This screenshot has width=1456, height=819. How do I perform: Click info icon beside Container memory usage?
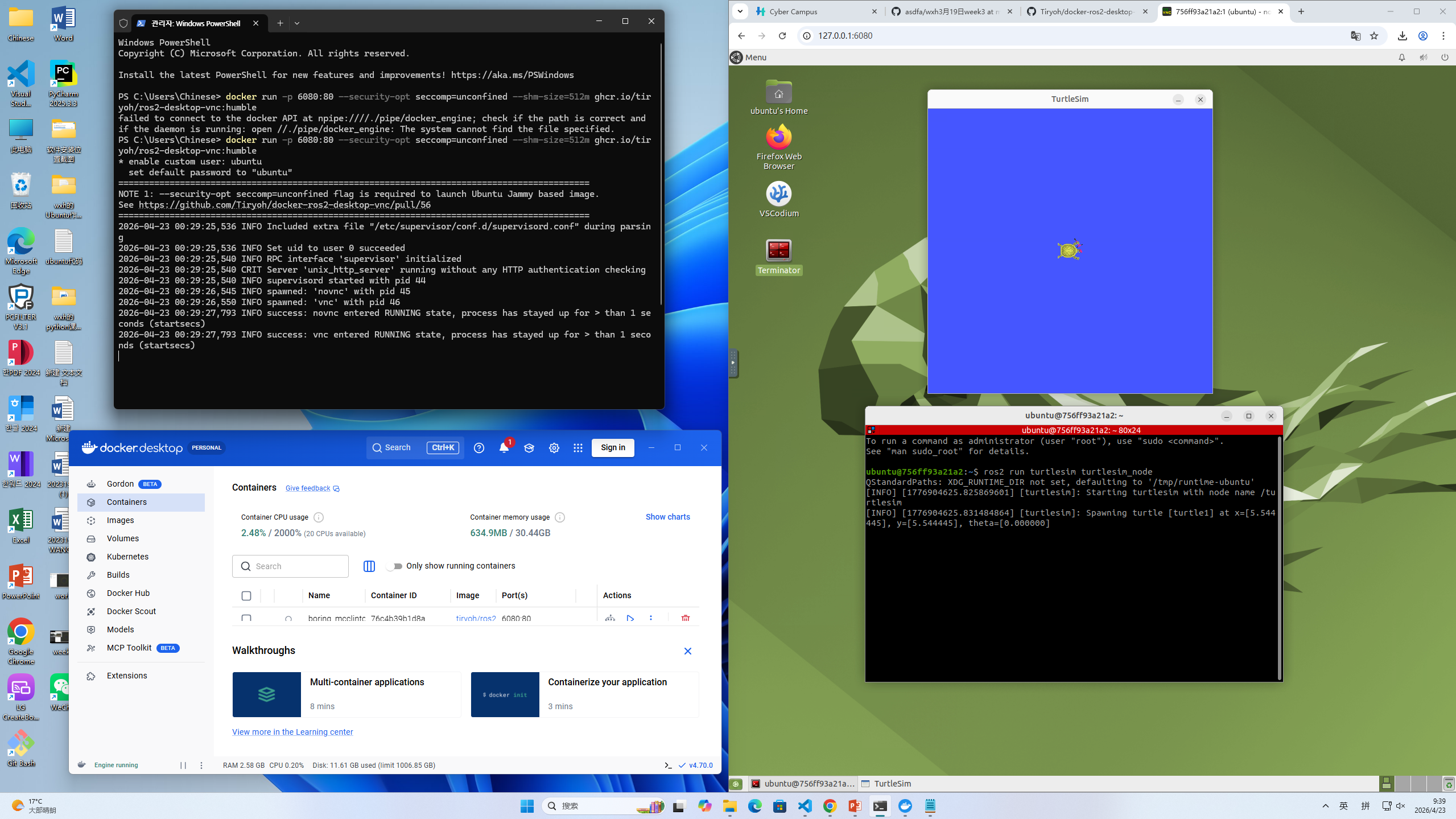[x=560, y=517]
